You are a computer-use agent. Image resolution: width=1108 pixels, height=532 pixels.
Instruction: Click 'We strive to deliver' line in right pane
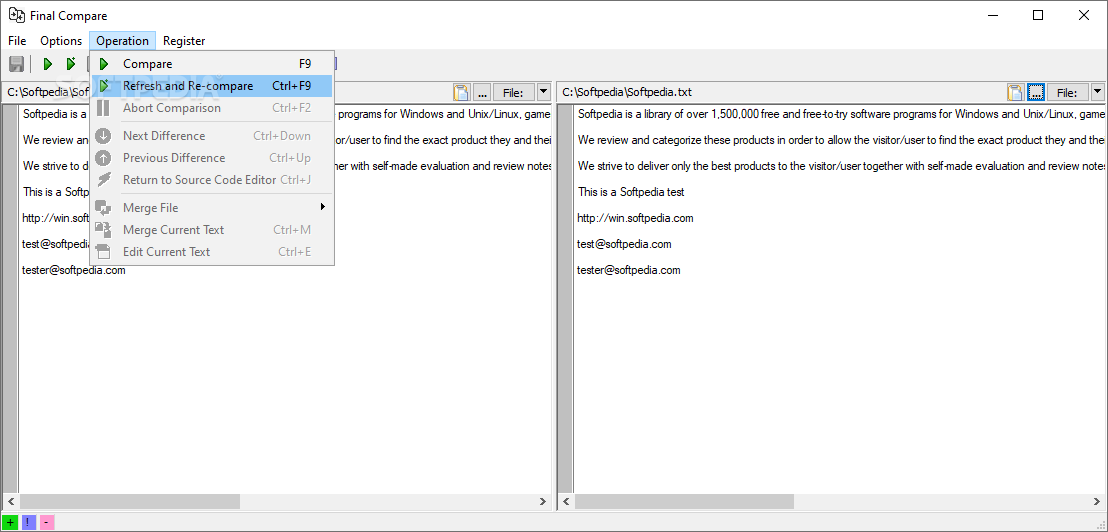(841, 166)
